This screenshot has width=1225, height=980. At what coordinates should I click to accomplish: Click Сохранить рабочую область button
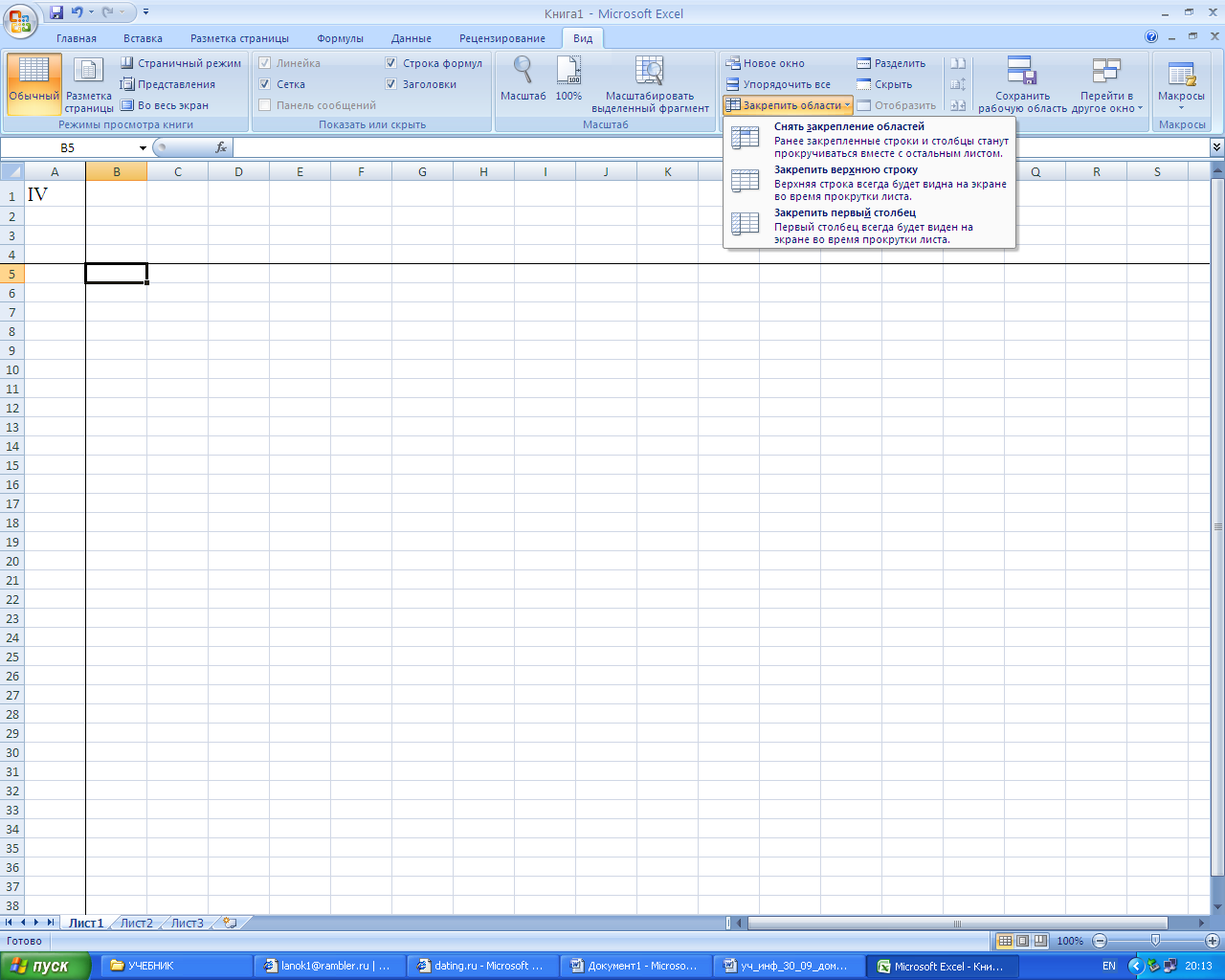click(x=1022, y=84)
